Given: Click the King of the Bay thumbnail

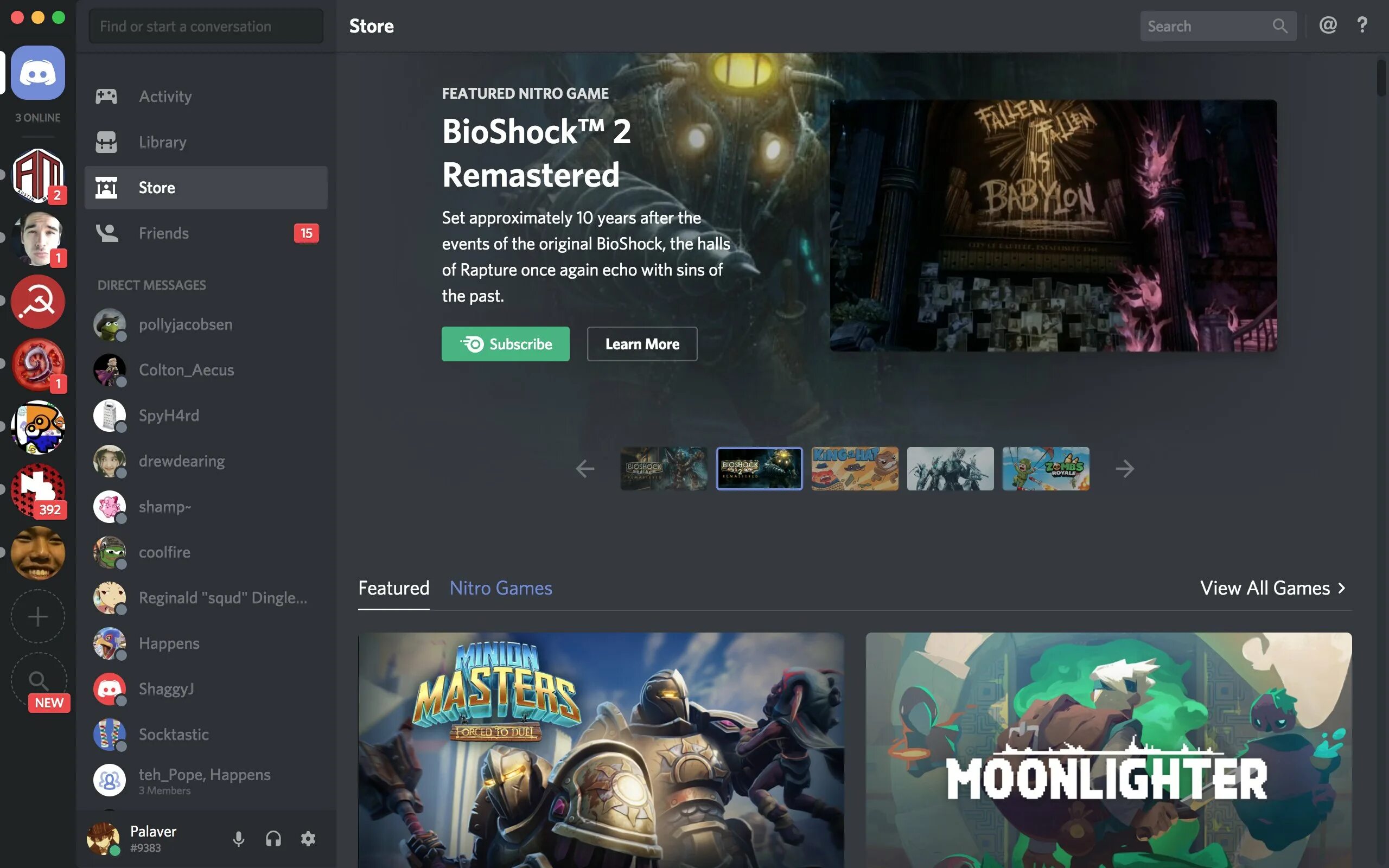Looking at the screenshot, I should [x=854, y=468].
